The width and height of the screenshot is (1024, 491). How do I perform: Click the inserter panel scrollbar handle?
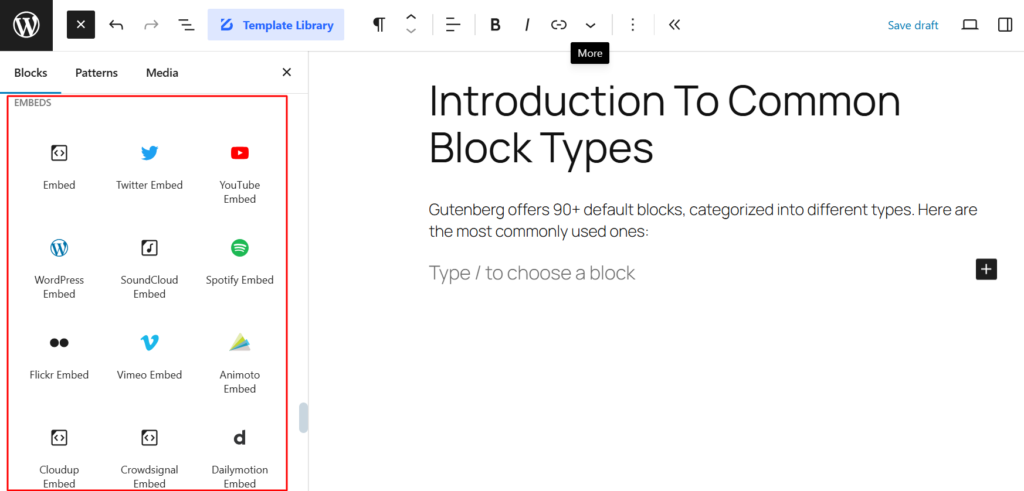[x=303, y=417]
